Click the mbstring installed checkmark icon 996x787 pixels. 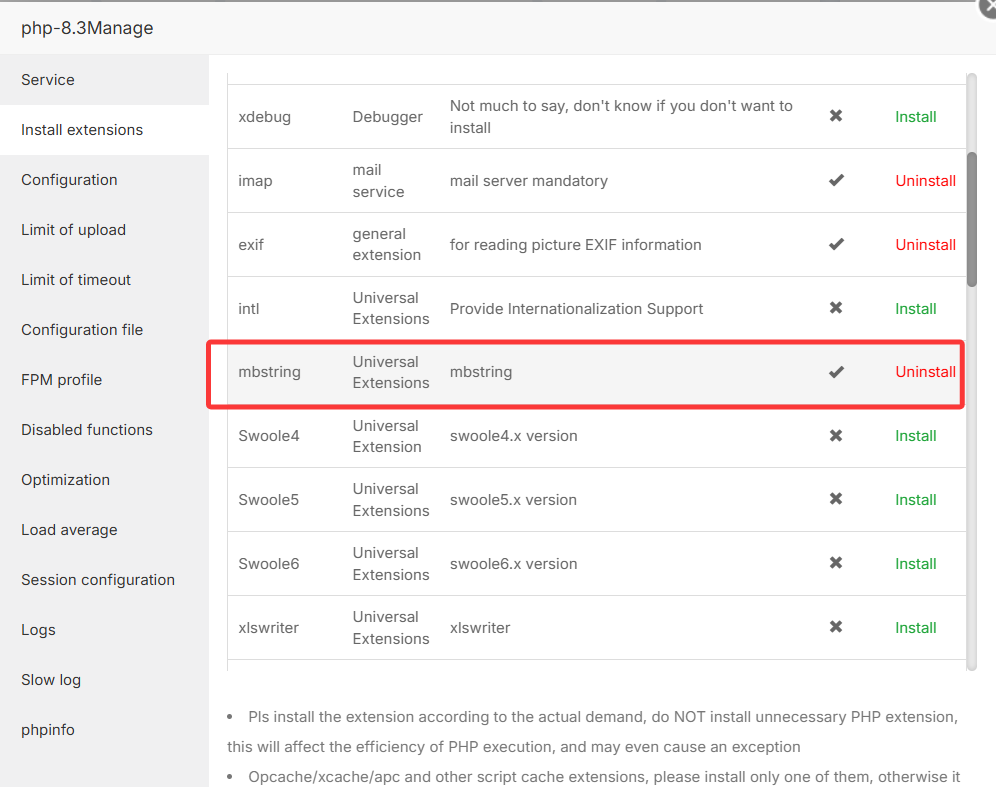(x=836, y=372)
